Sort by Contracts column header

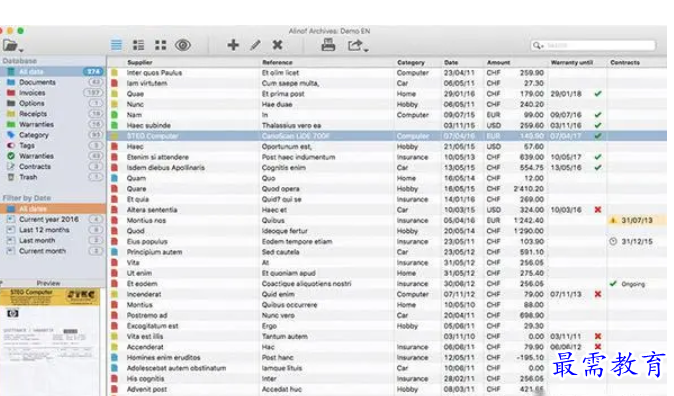tap(625, 62)
